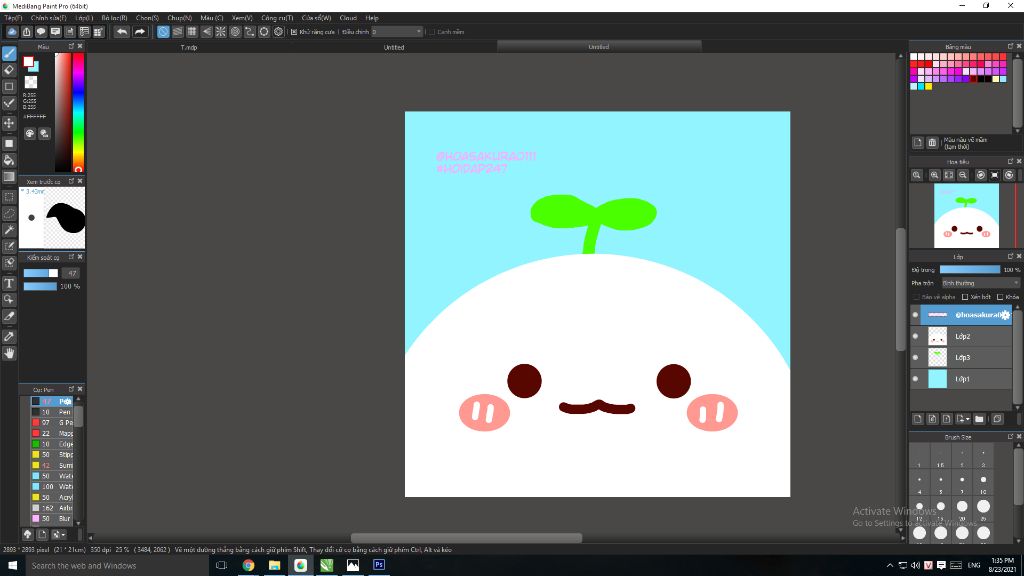
Task: Enable the circle snap icon
Action: click(235, 31)
